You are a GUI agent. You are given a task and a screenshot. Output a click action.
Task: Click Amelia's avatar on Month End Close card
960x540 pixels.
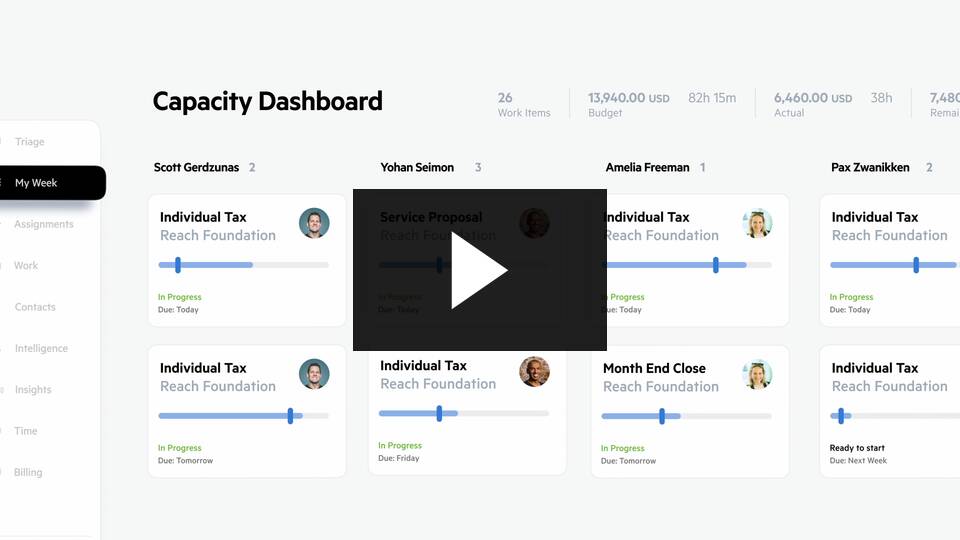[757, 374]
